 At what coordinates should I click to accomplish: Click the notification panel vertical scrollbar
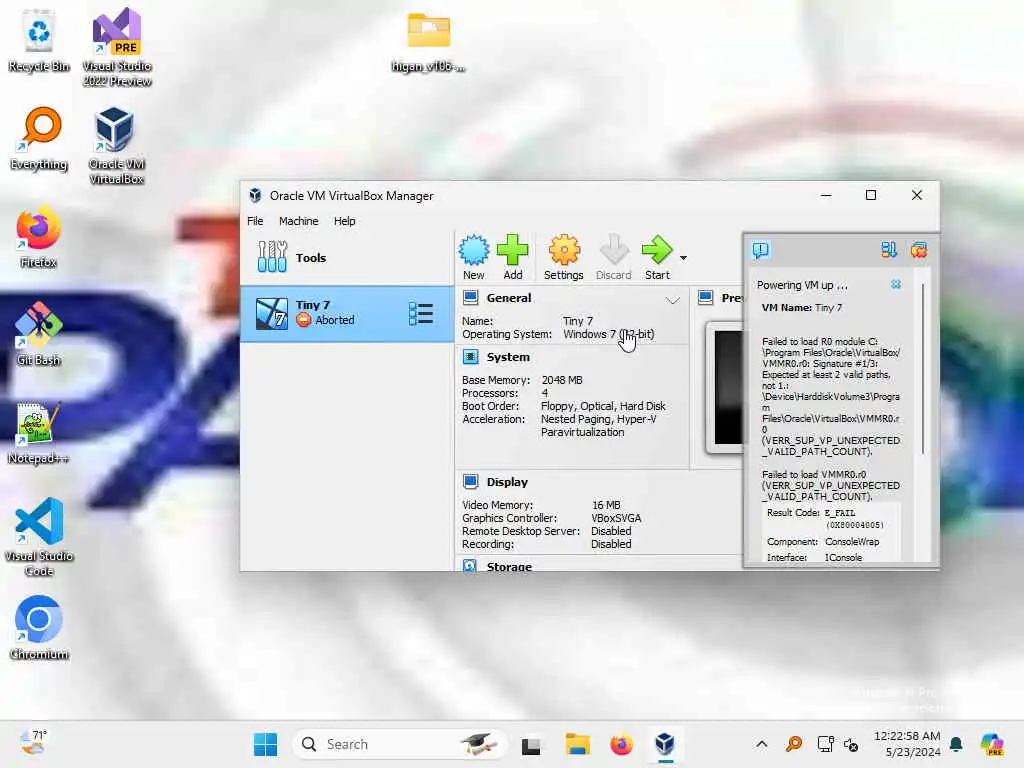923,369
